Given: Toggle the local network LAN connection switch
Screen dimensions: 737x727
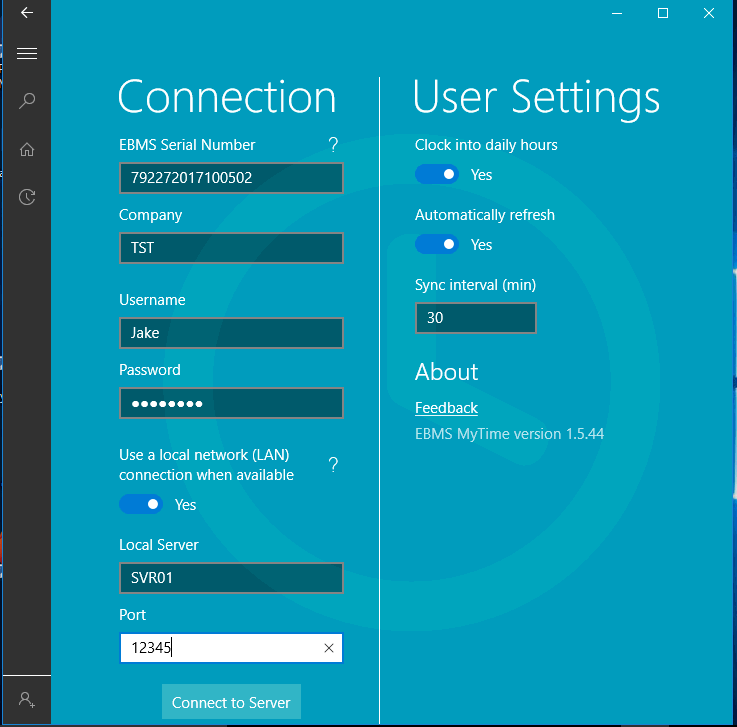Looking at the screenshot, I should (x=141, y=505).
